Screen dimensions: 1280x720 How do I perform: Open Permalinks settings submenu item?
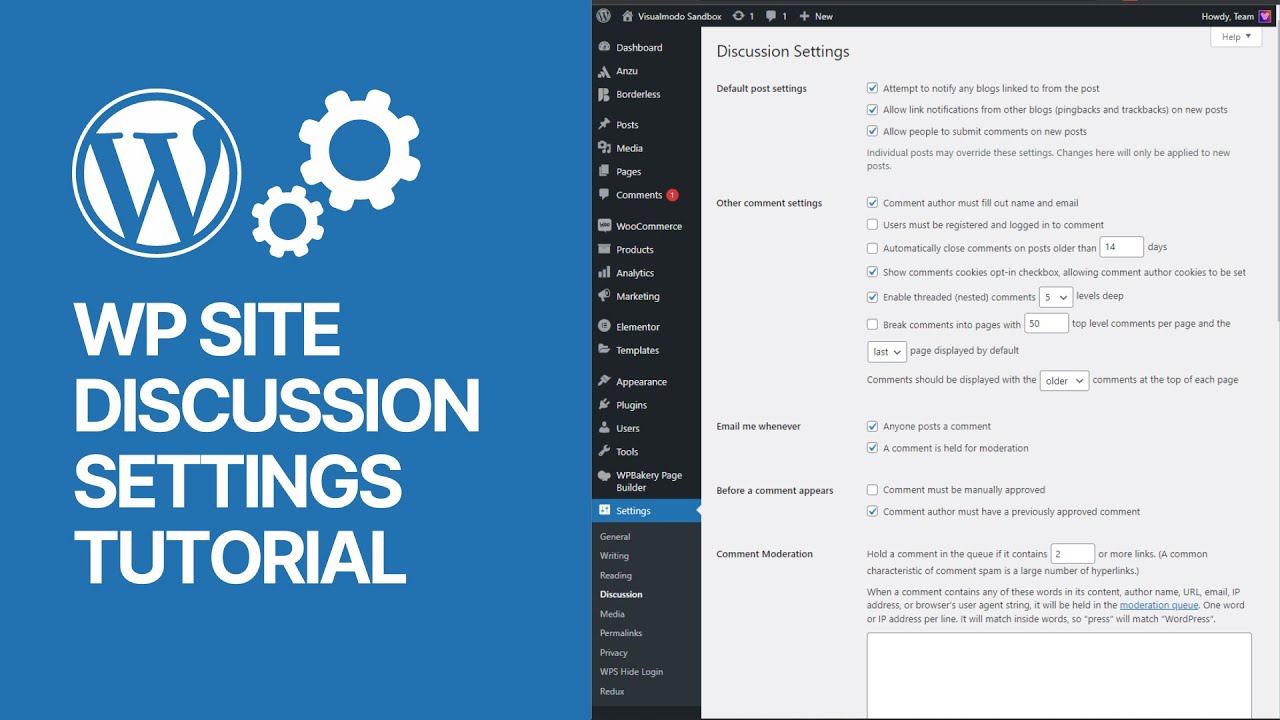pyautogui.click(x=621, y=633)
